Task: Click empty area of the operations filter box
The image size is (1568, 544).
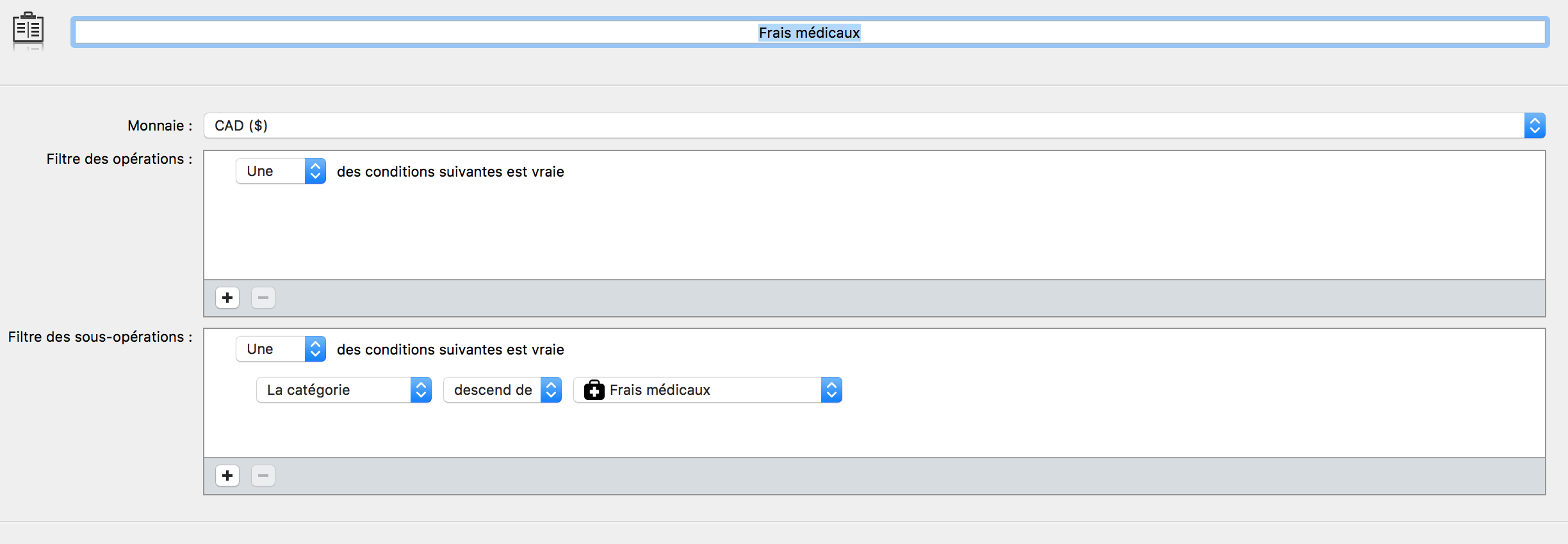Action: [x=874, y=234]
